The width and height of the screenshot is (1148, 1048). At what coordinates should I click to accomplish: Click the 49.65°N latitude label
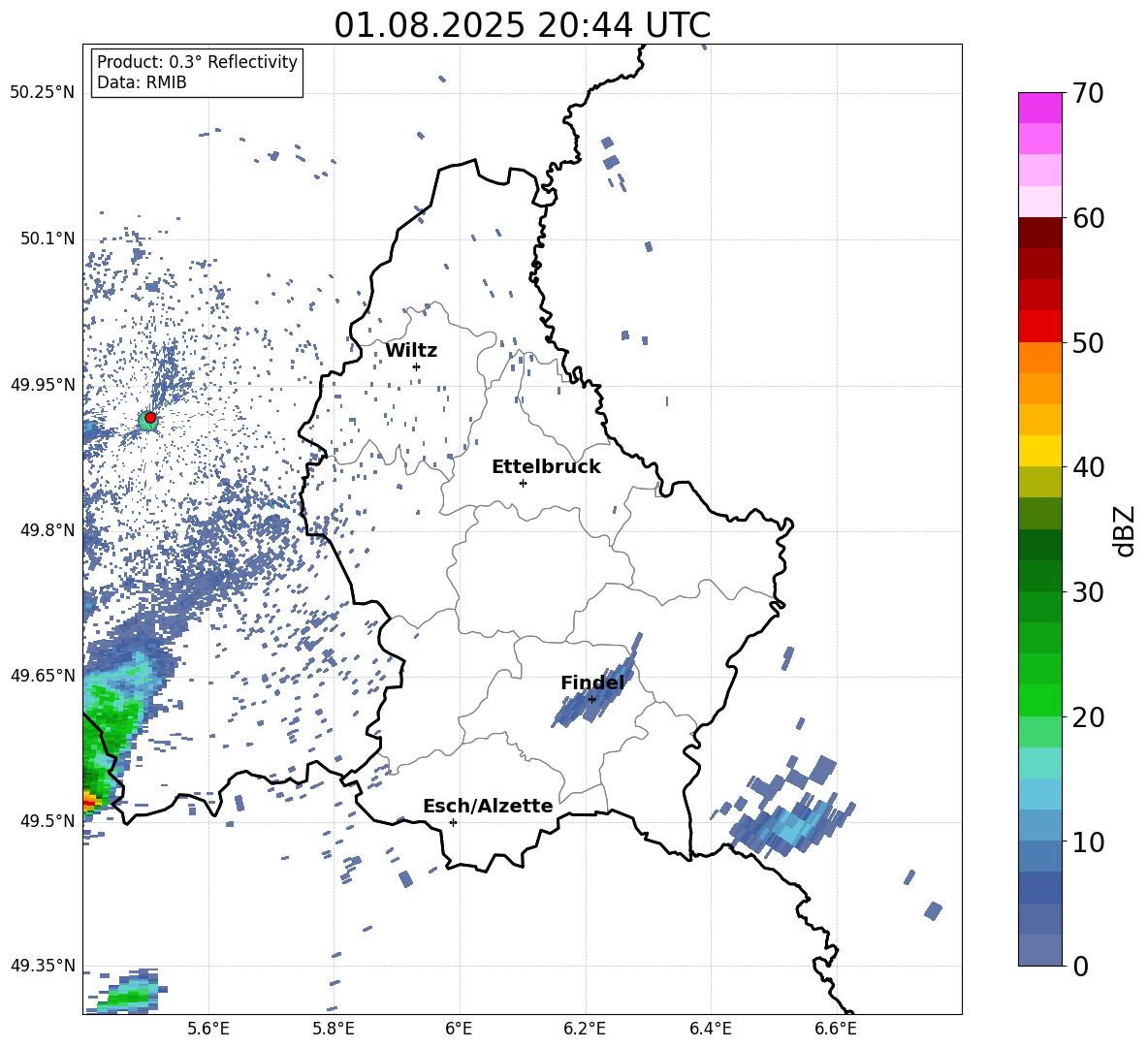point(43,675)
